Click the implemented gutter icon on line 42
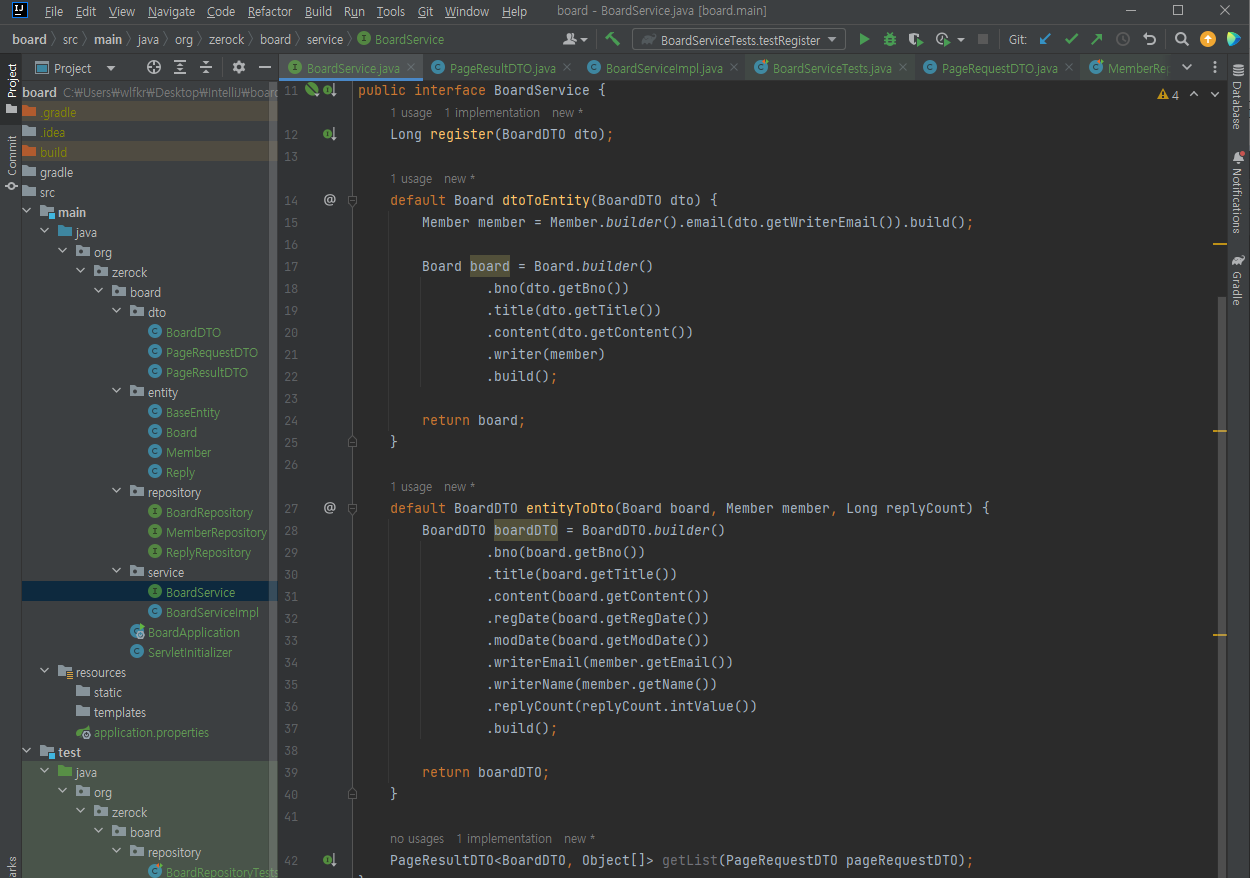This screenshot has width=1250, height=878. 328,860
